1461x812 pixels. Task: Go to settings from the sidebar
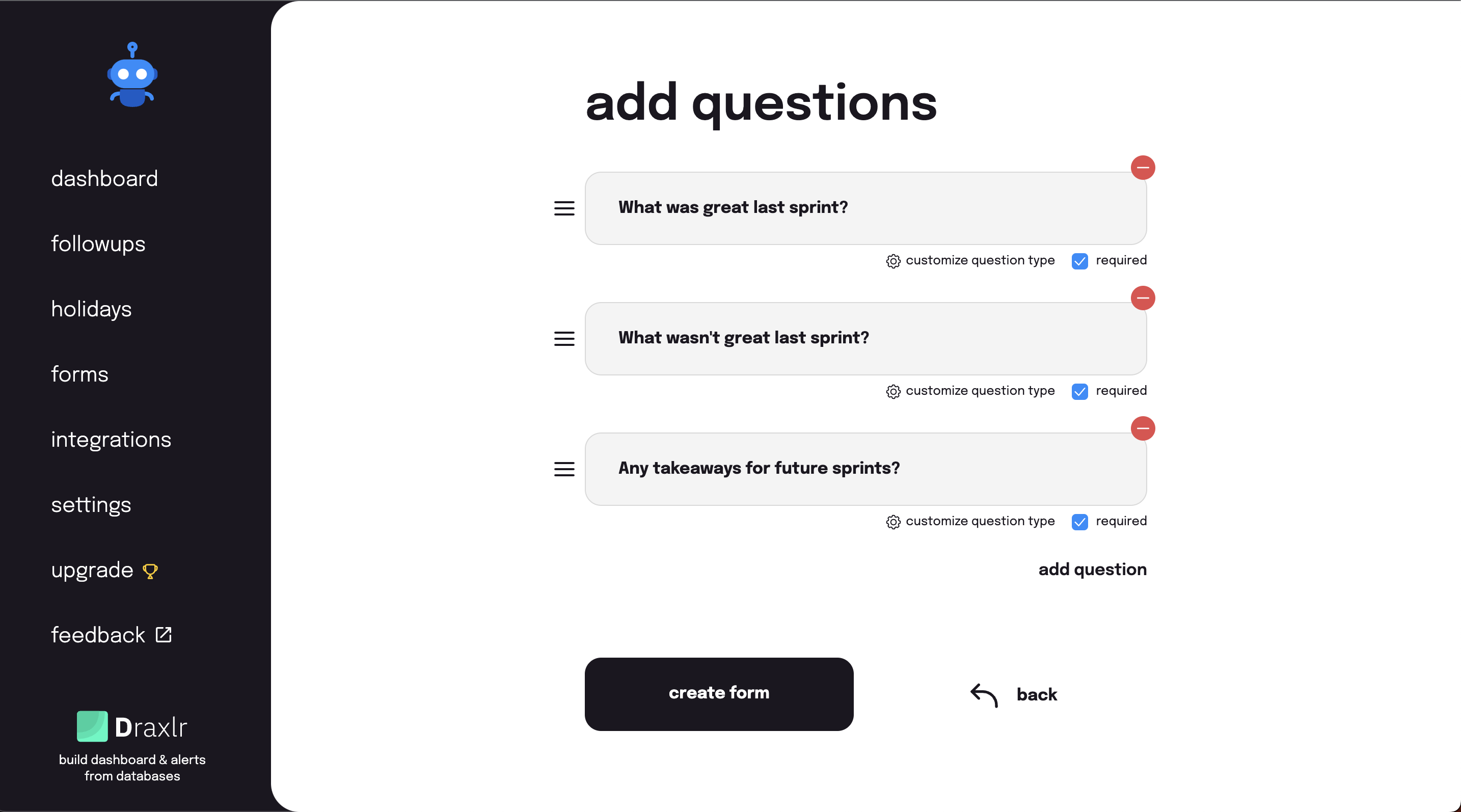click(x=91, y=505)
